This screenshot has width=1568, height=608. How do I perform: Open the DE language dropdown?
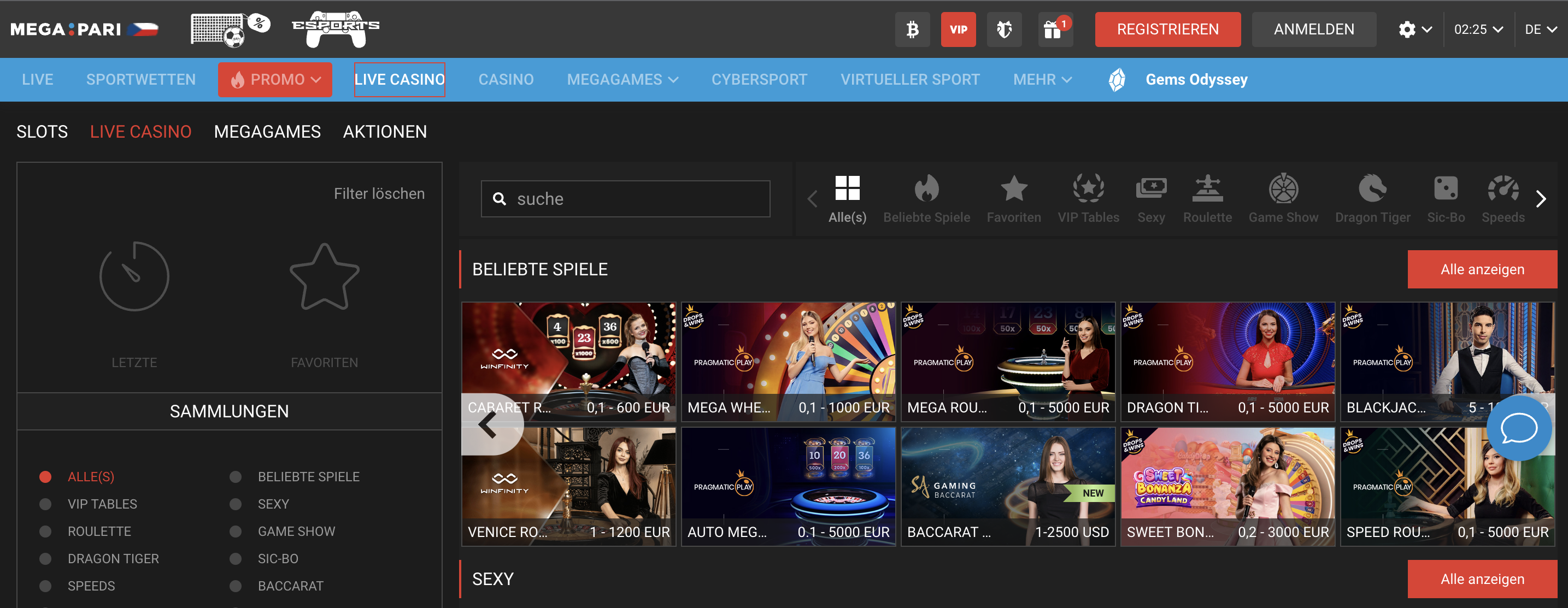1540,29
